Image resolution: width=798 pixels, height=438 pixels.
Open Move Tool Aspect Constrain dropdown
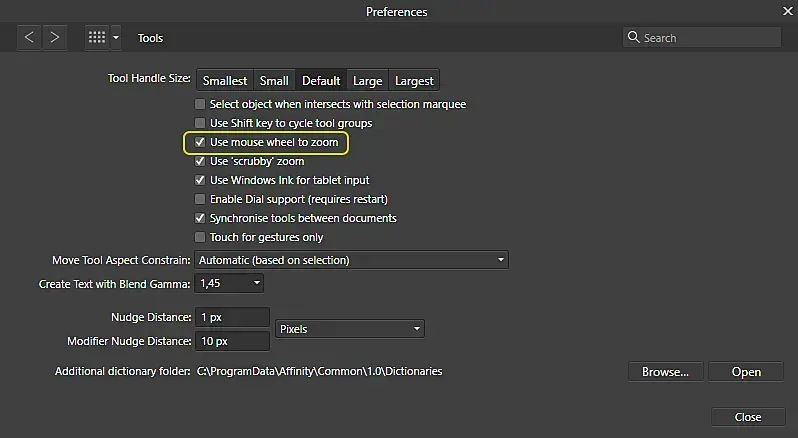pyautogui.click(x=351, y=260)
